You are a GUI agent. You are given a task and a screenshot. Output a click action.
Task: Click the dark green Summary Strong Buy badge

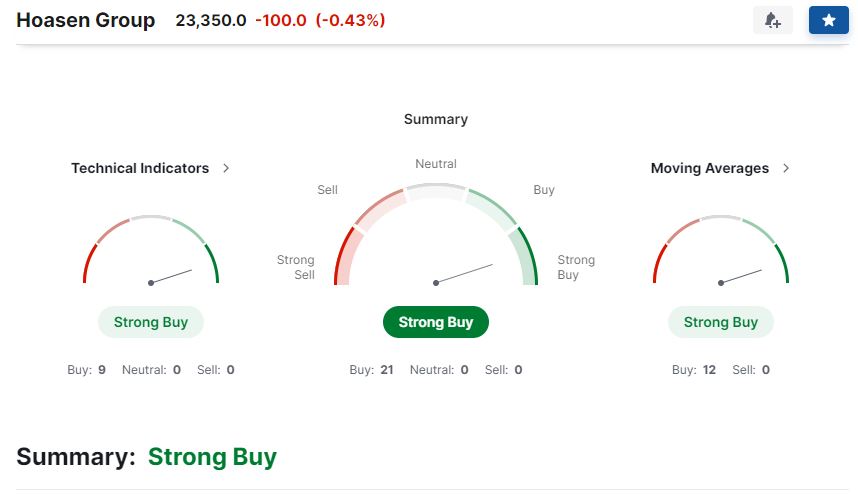(x=436, y=322)
